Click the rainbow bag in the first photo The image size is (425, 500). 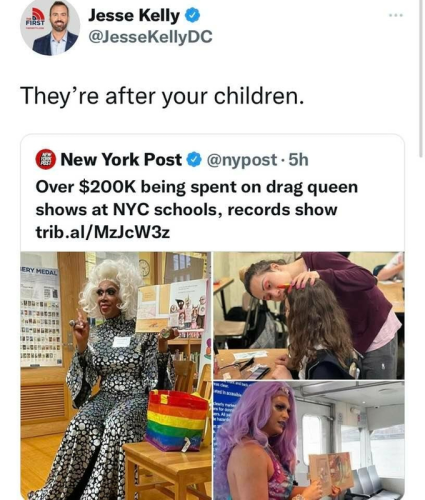tap(177, 421)
